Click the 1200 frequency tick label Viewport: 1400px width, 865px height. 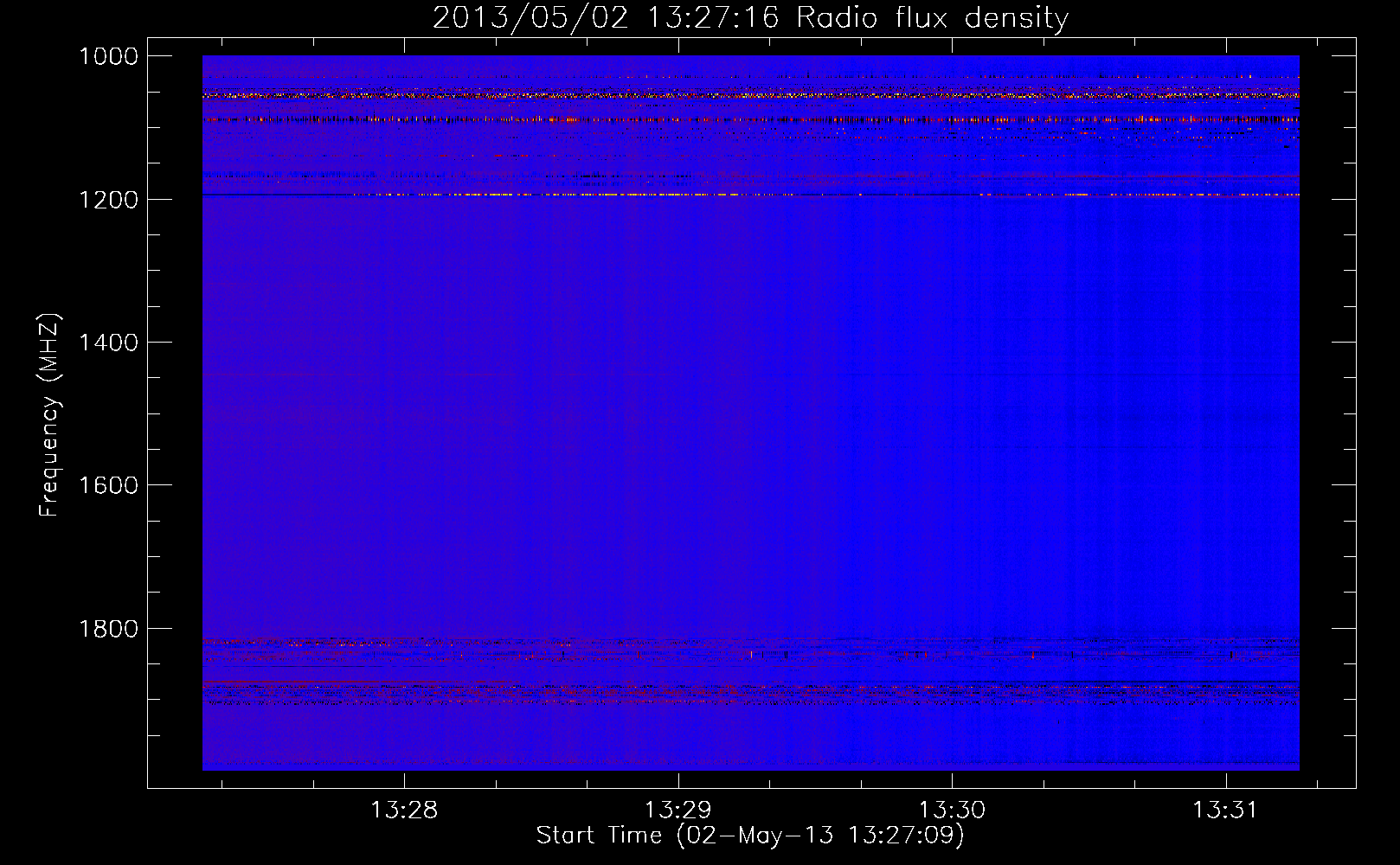108,200
